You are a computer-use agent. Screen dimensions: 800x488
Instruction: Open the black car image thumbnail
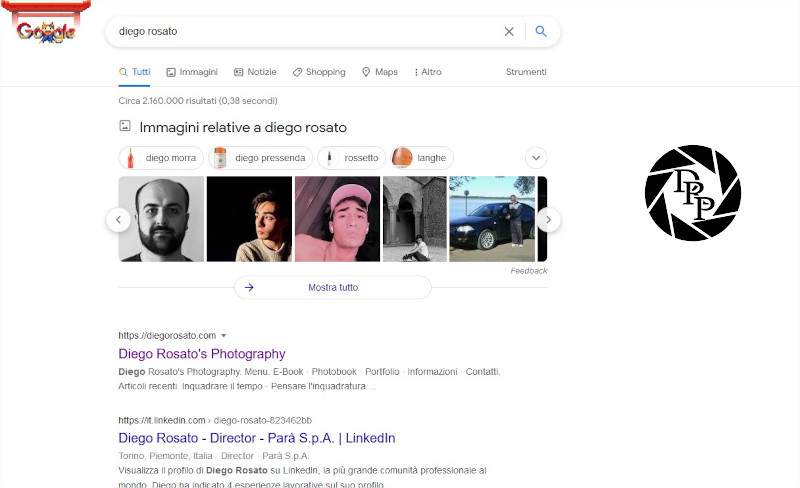tap(492, 219)
